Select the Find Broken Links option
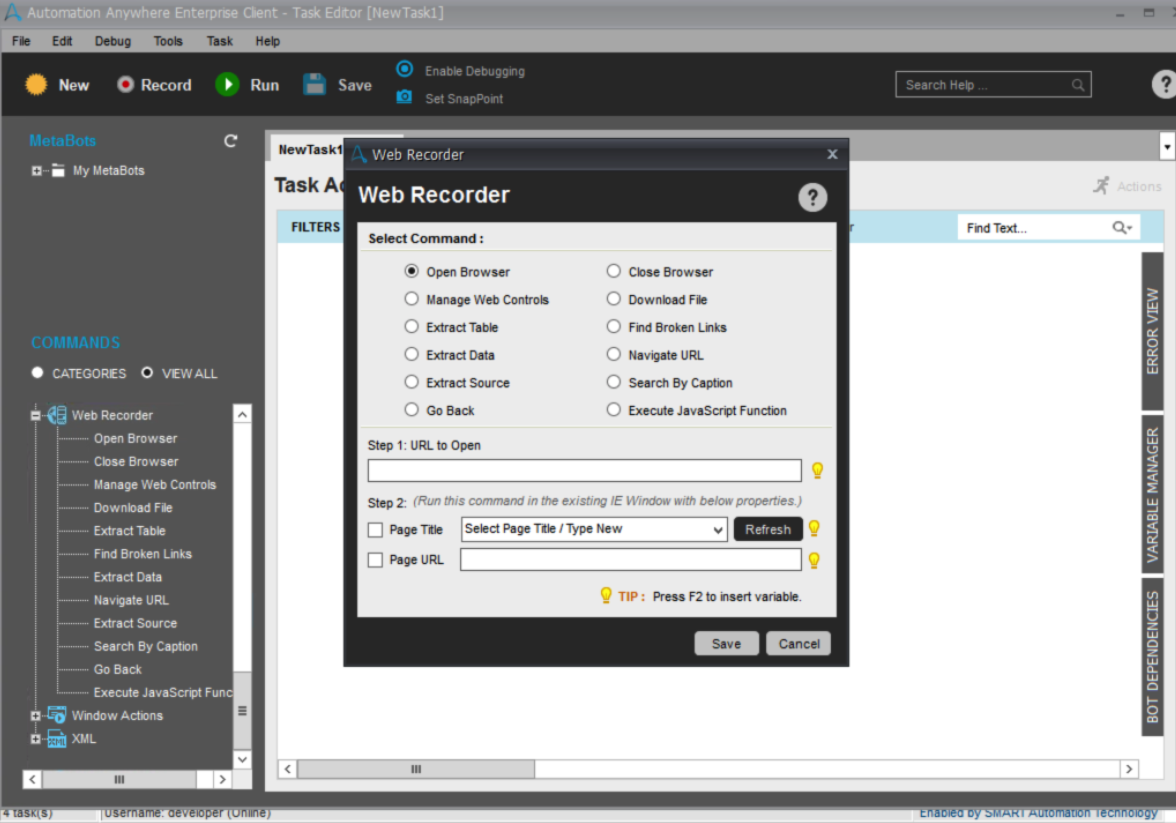Viewport: 1176px width, 823px height. 614,326
